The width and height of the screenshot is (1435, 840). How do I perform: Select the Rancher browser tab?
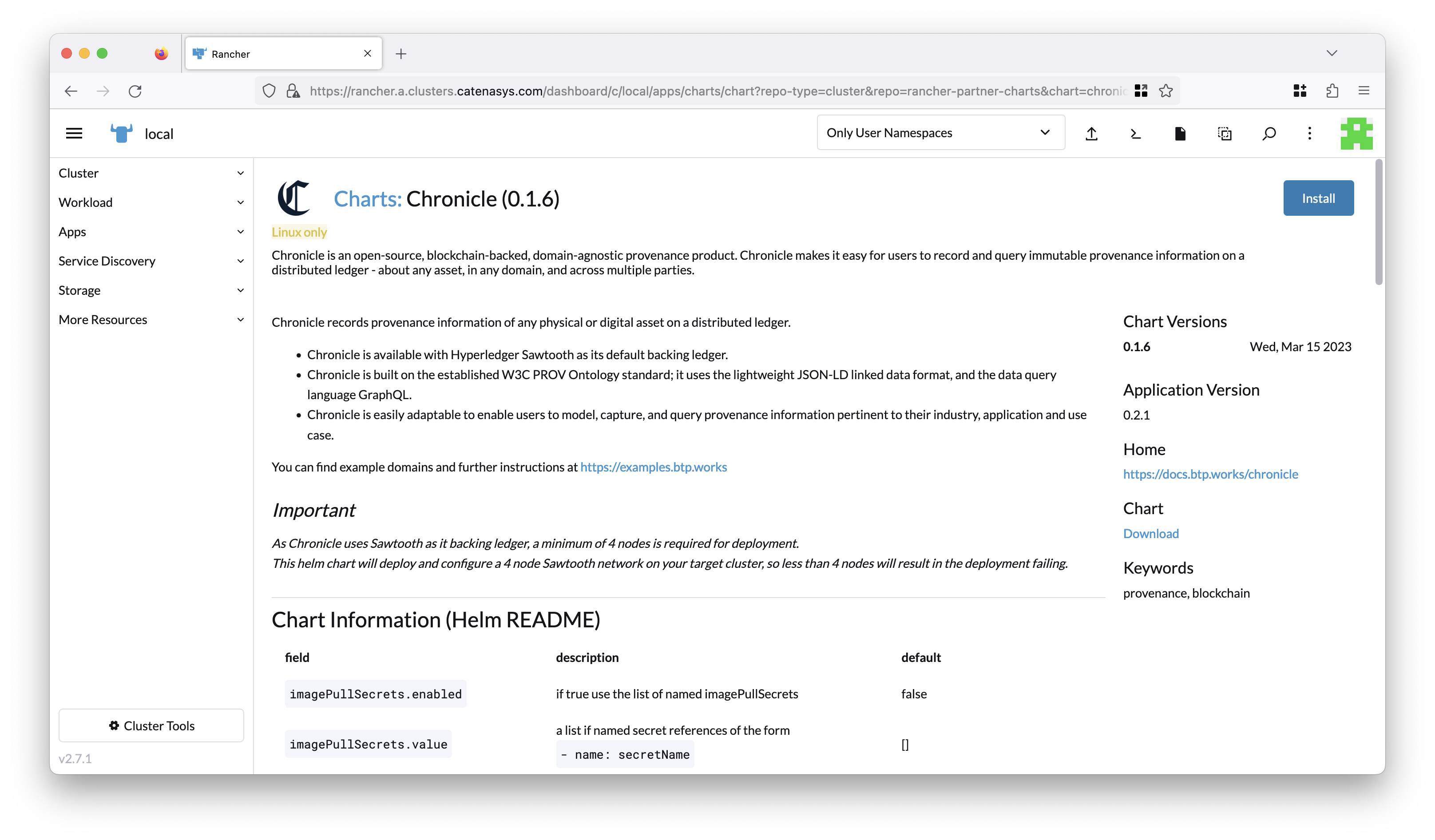click(284, 54)
